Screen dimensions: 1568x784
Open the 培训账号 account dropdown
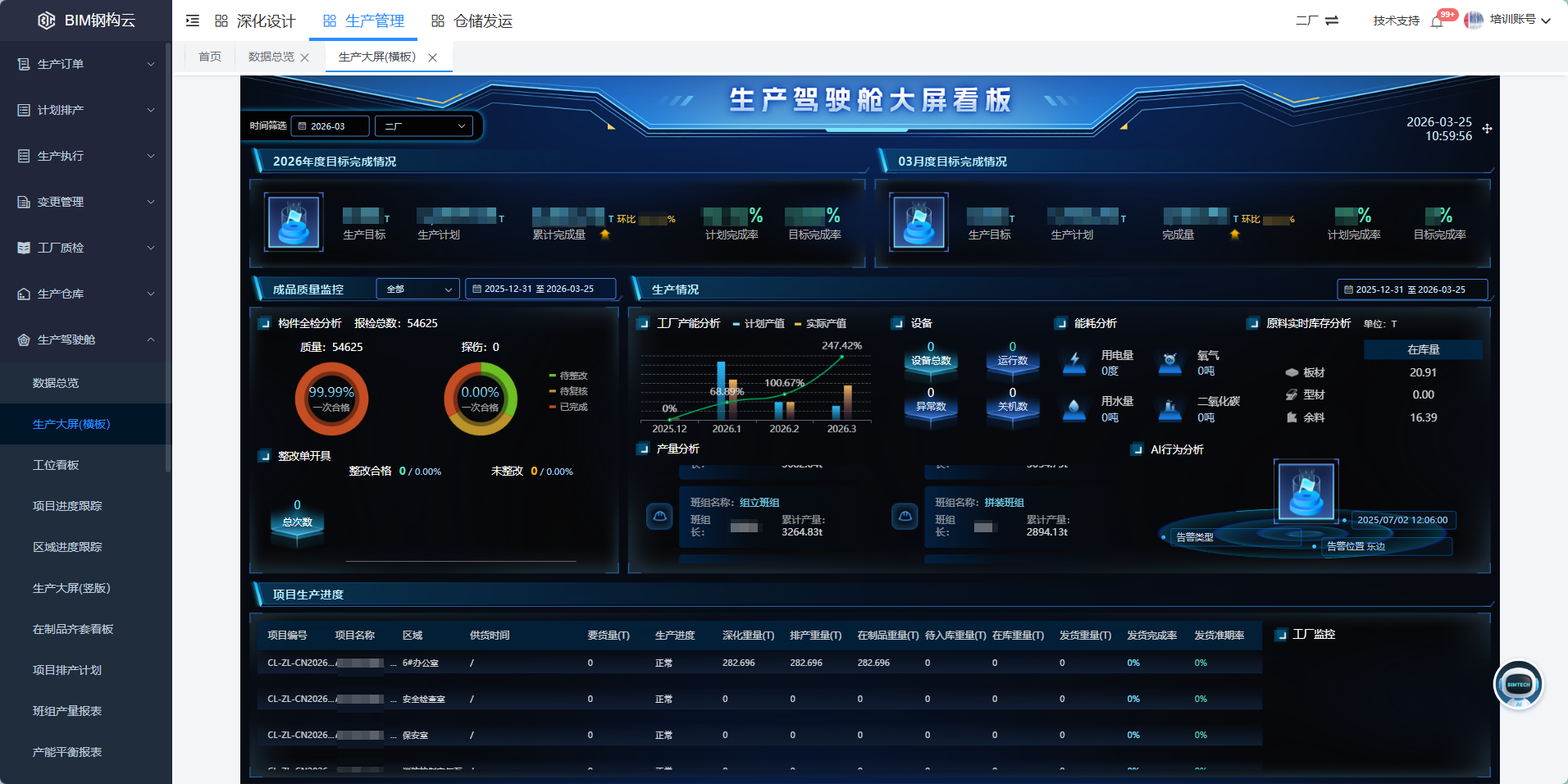click(x=1520, y=20)
